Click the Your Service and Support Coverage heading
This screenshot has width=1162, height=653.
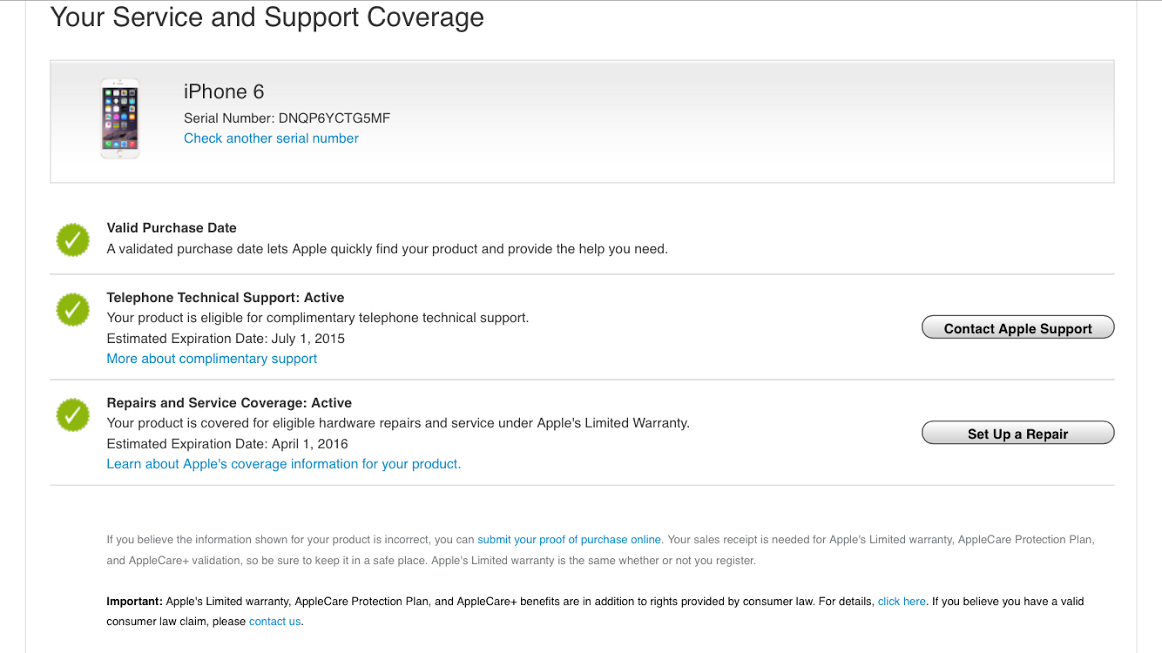267,17
